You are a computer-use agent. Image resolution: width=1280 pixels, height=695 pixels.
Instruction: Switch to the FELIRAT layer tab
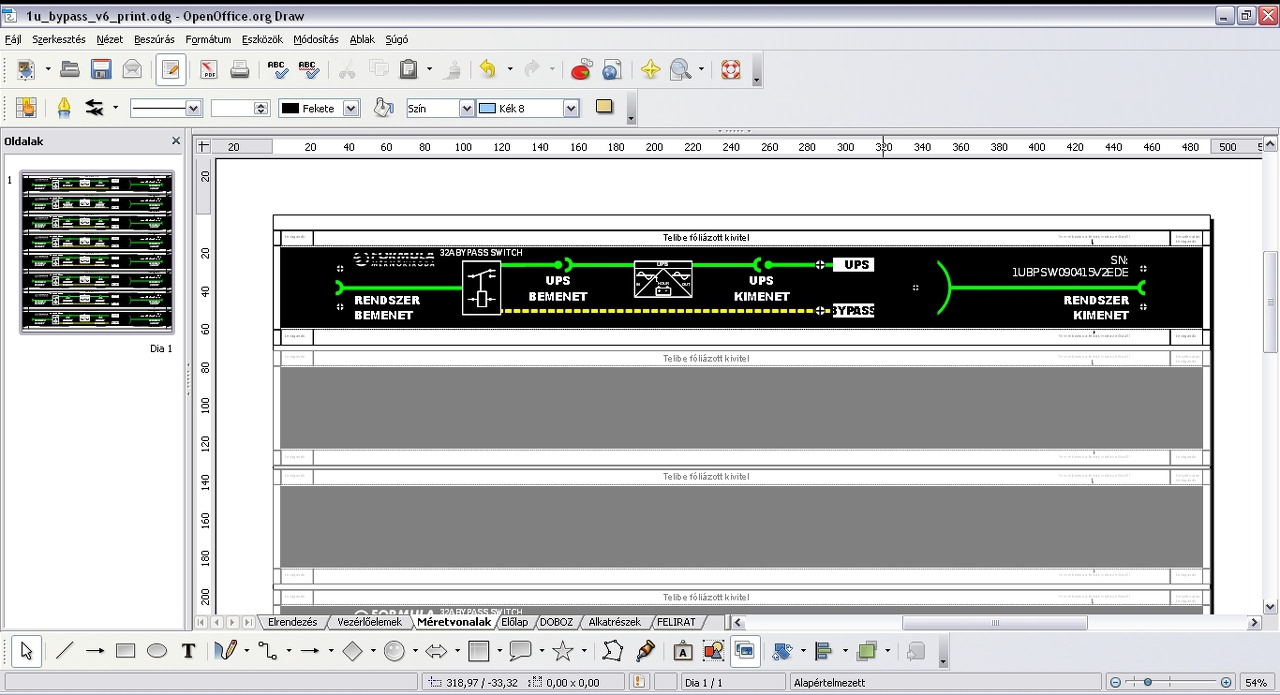pyautogui.click(x=676, y=622)
